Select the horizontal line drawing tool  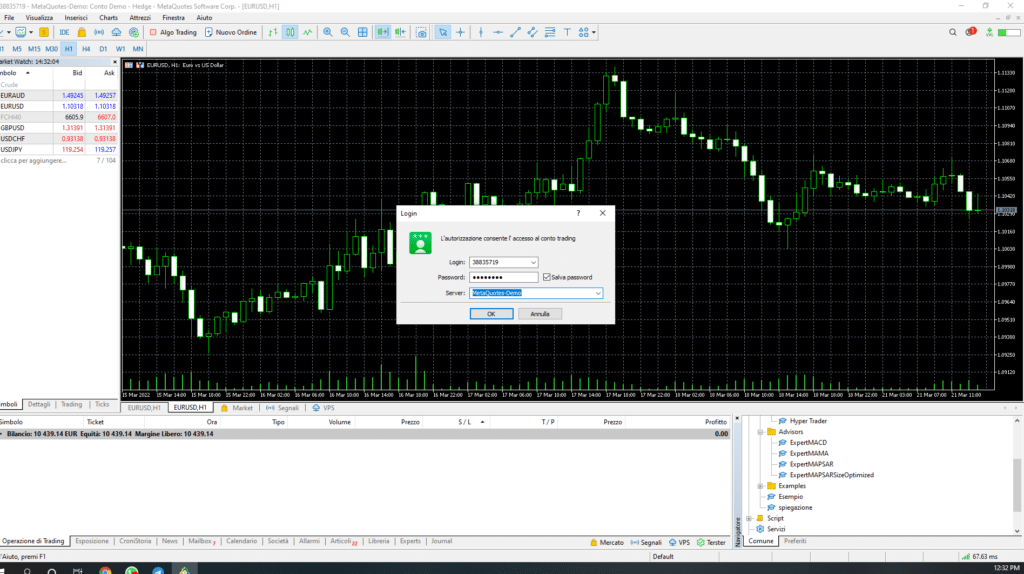pyautogui.click(x=498, y=32)
